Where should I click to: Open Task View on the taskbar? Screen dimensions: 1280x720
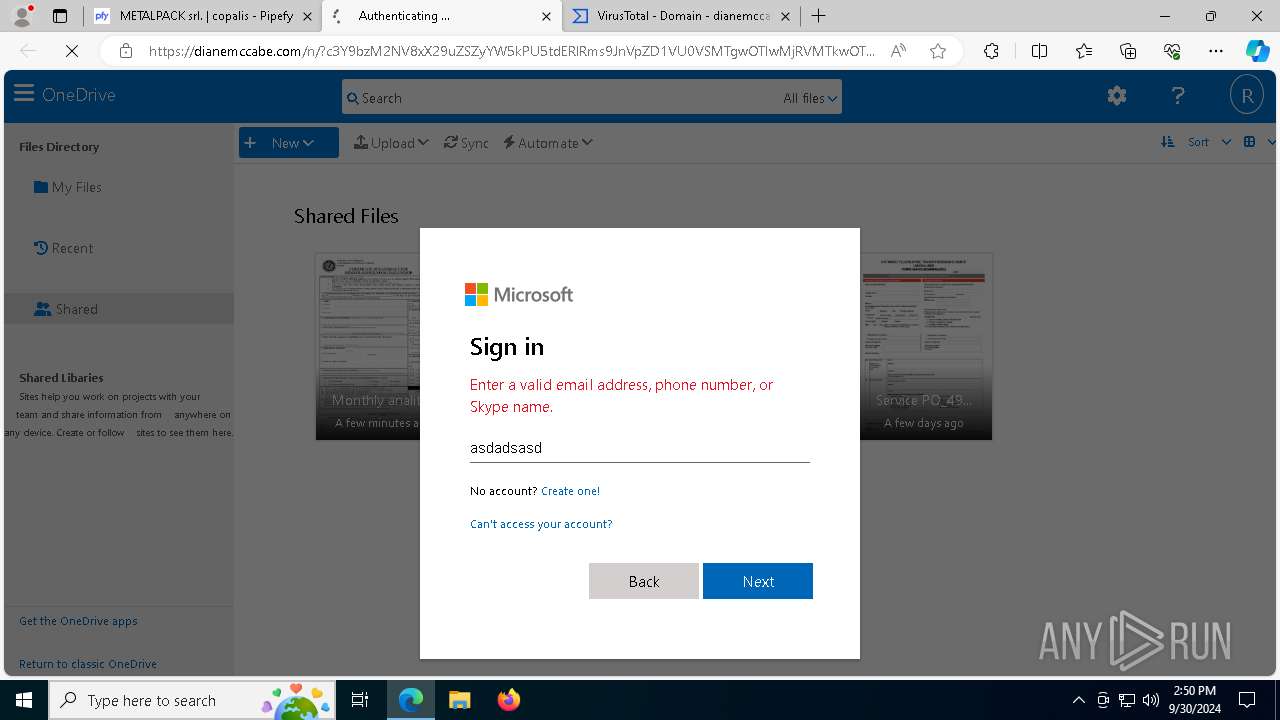click(360, 700)
